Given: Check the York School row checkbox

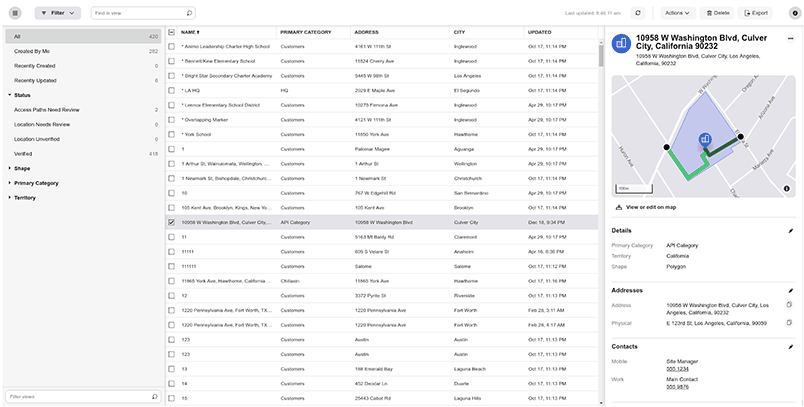Looking at the screenshot, I should pos(171,134).
